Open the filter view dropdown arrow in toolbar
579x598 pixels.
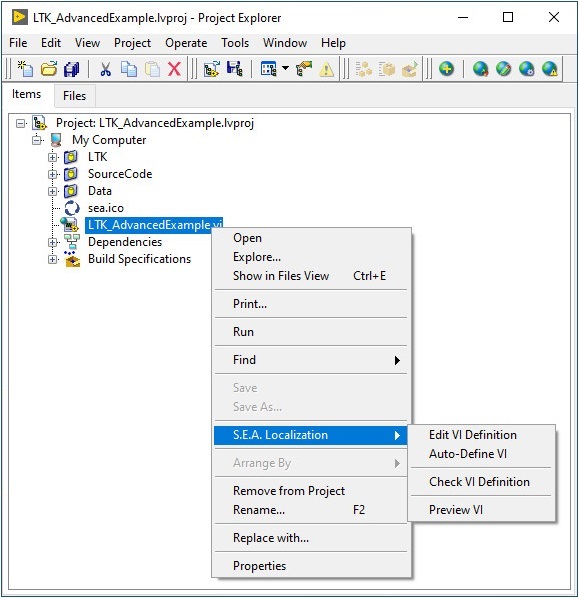(x=285, y=68)
